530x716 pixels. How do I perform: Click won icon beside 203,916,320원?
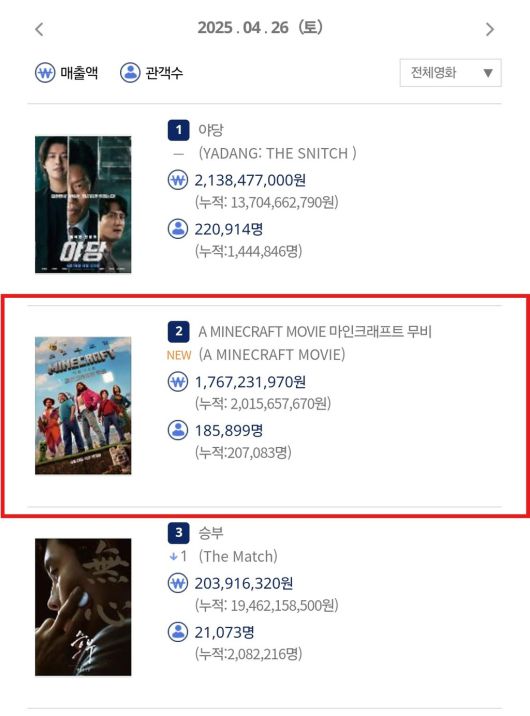tap(178, 583)
